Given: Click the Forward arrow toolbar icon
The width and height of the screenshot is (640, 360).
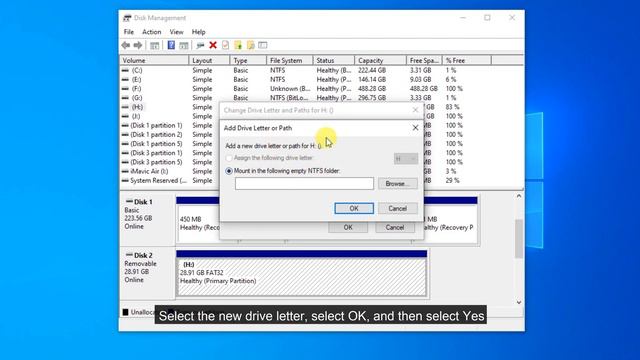Looking at the screenshot, I should coord(138,45).
